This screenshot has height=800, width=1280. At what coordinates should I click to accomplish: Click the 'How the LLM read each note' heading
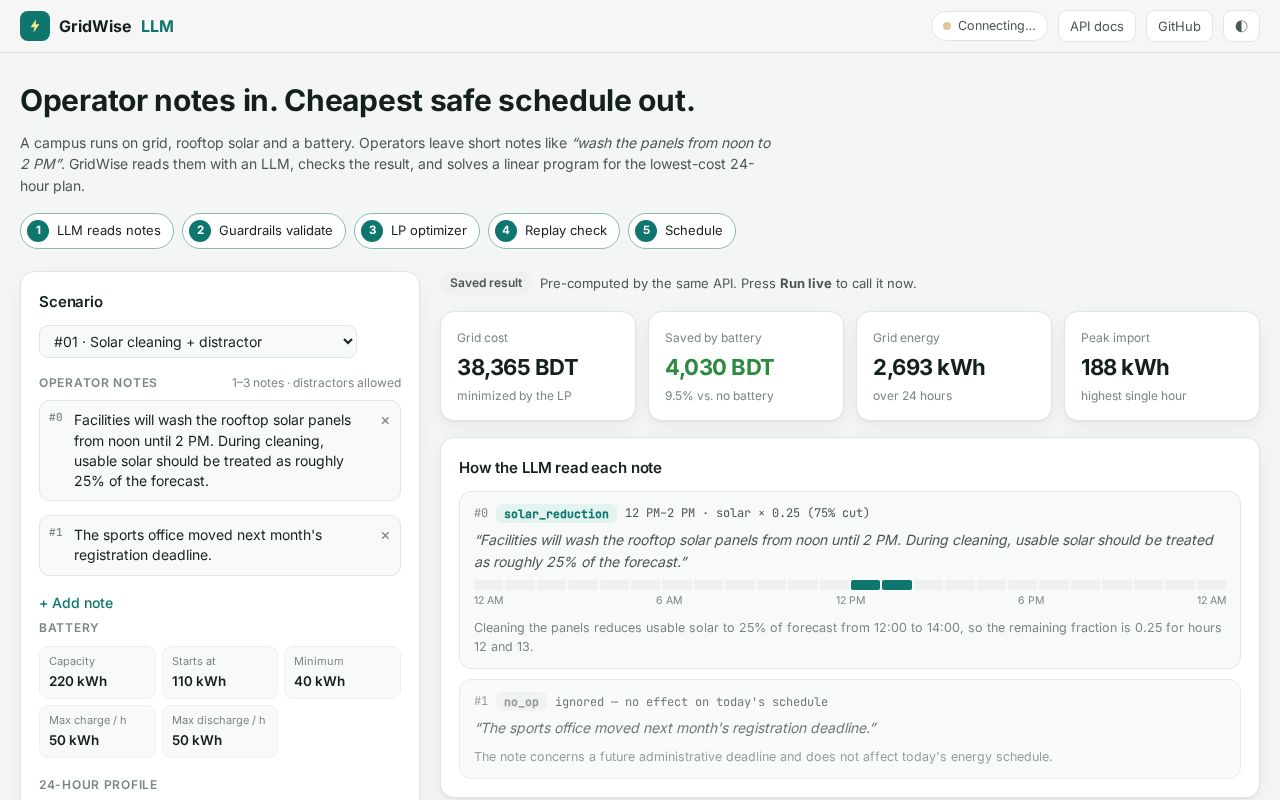coord(560,468)
